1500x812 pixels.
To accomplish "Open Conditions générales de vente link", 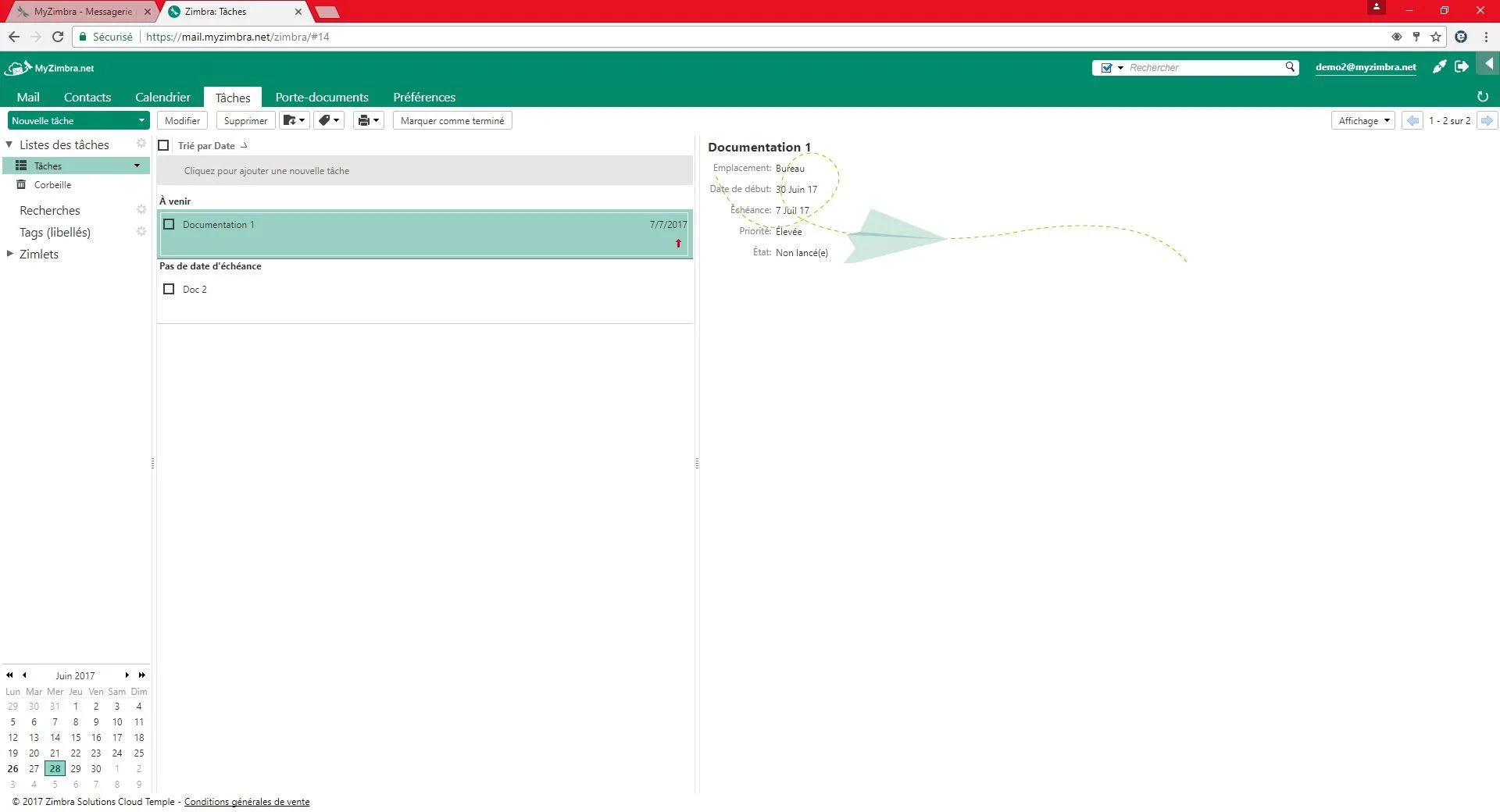I will pos(247,802).
